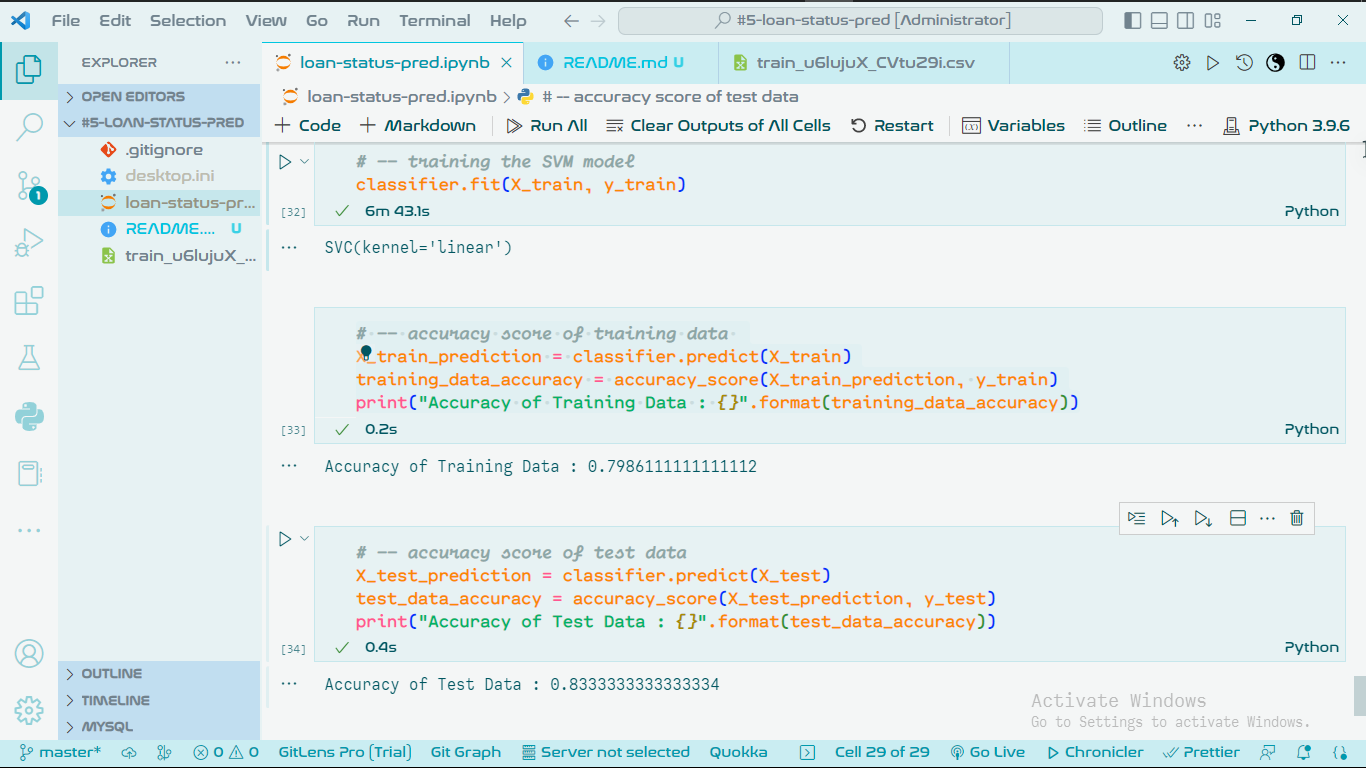Viewport: 1366px width, 768px height.
Task: Add a new Code cell
Action: coord(308,125)
